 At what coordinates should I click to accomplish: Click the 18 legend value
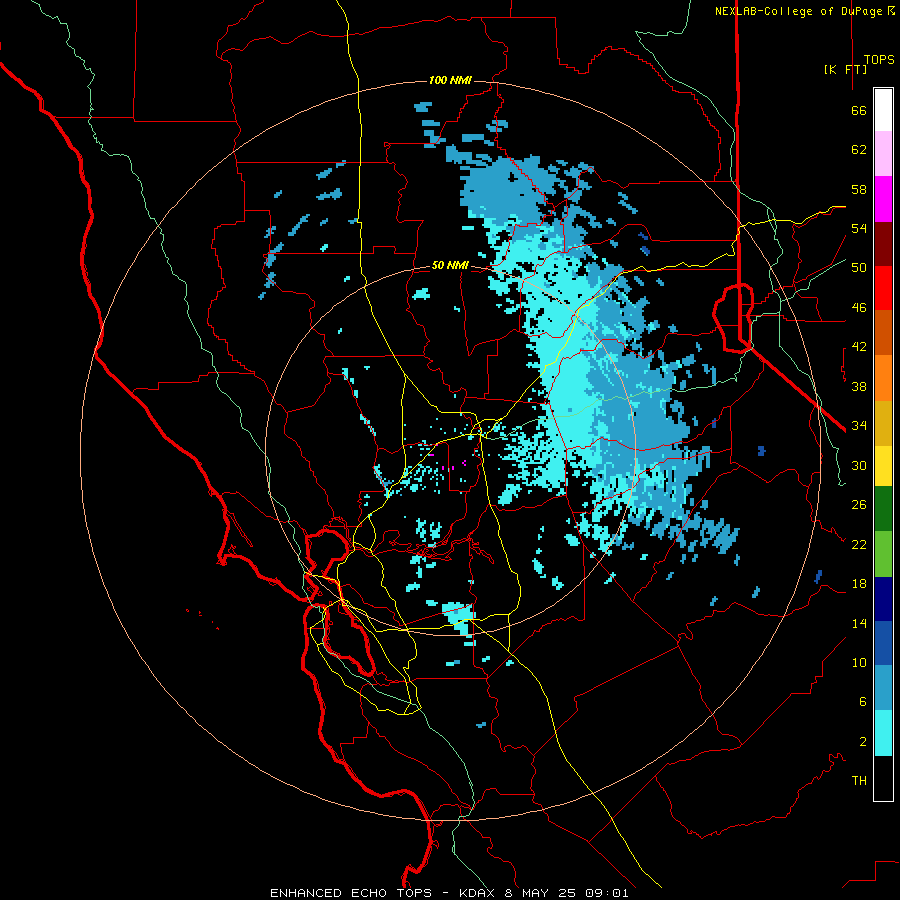click(859, 584)
